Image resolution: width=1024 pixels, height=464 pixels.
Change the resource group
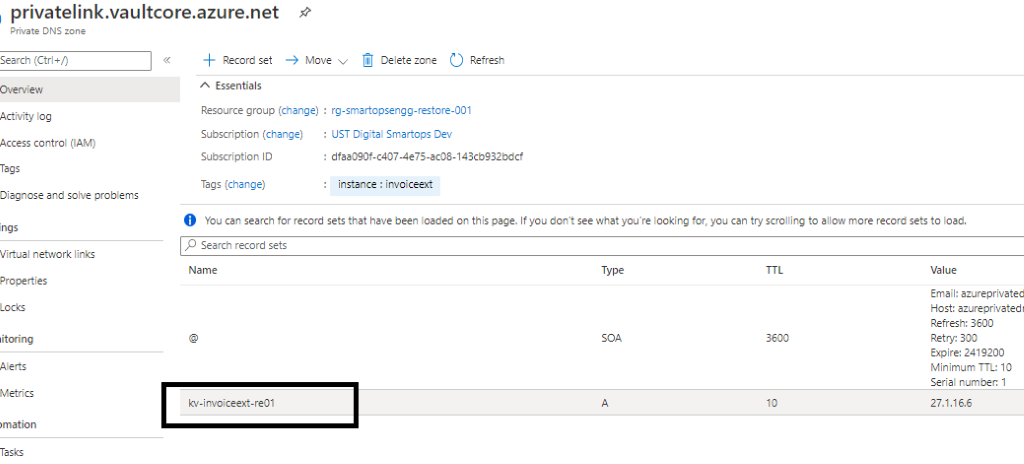298,110
